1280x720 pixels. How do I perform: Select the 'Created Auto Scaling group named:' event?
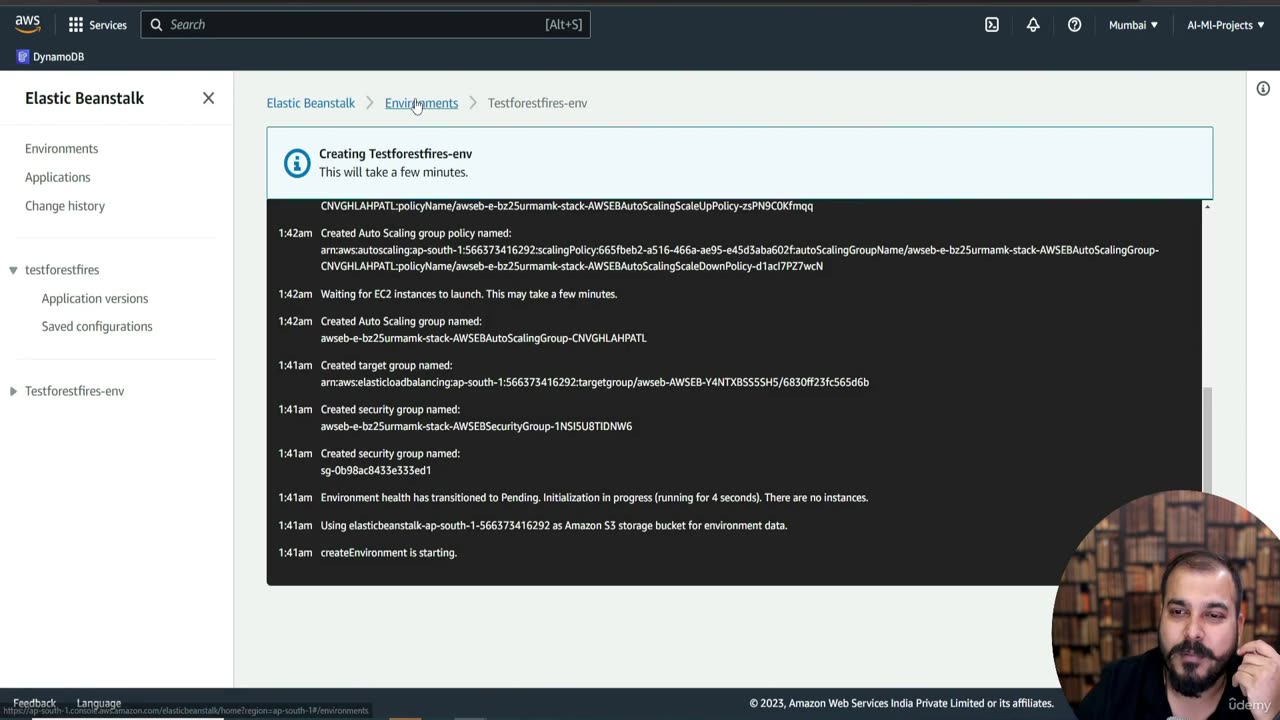pyautogui.click(x=401, y=322)
